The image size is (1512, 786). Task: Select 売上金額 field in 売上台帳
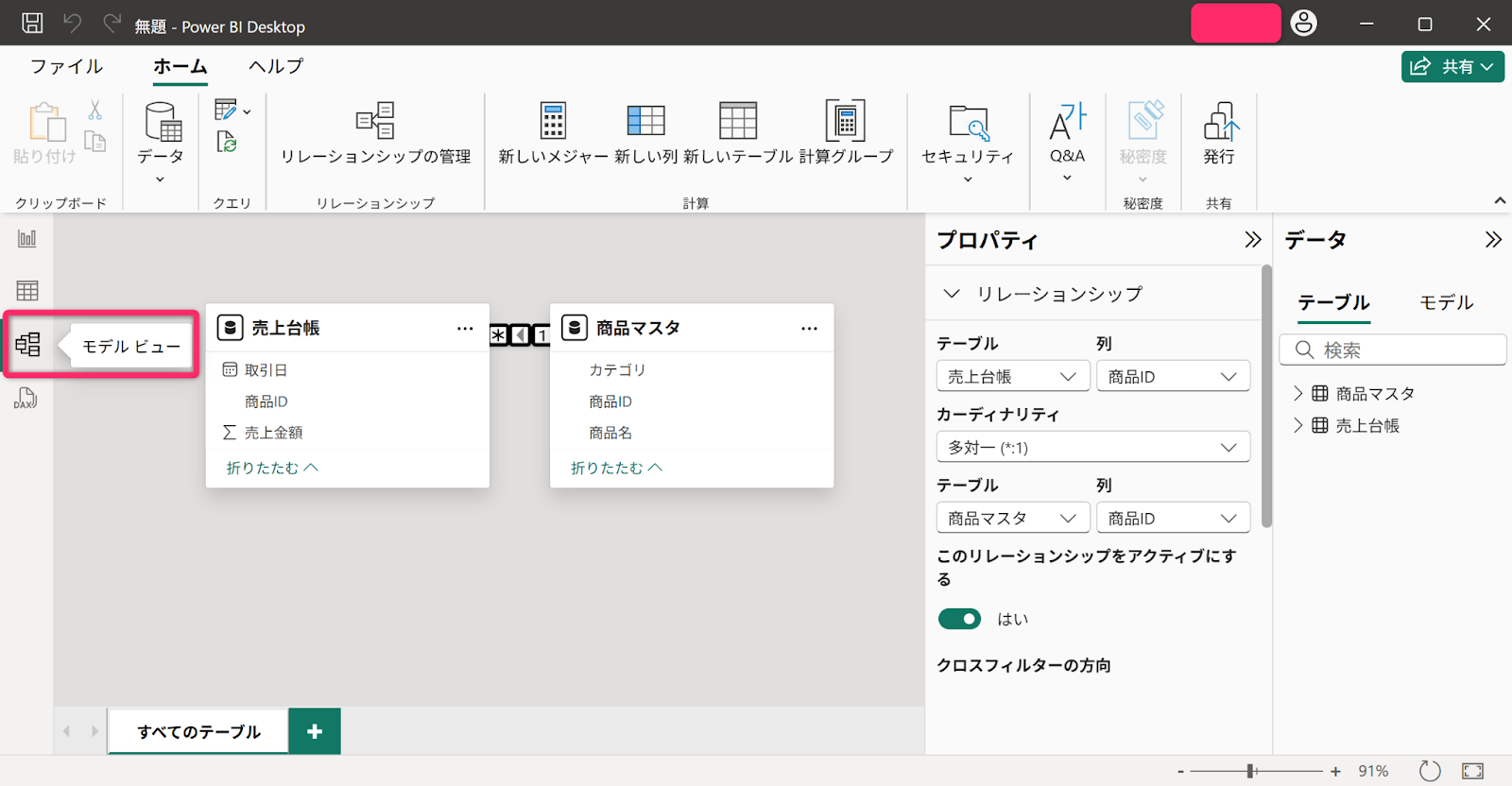(273, 433)
